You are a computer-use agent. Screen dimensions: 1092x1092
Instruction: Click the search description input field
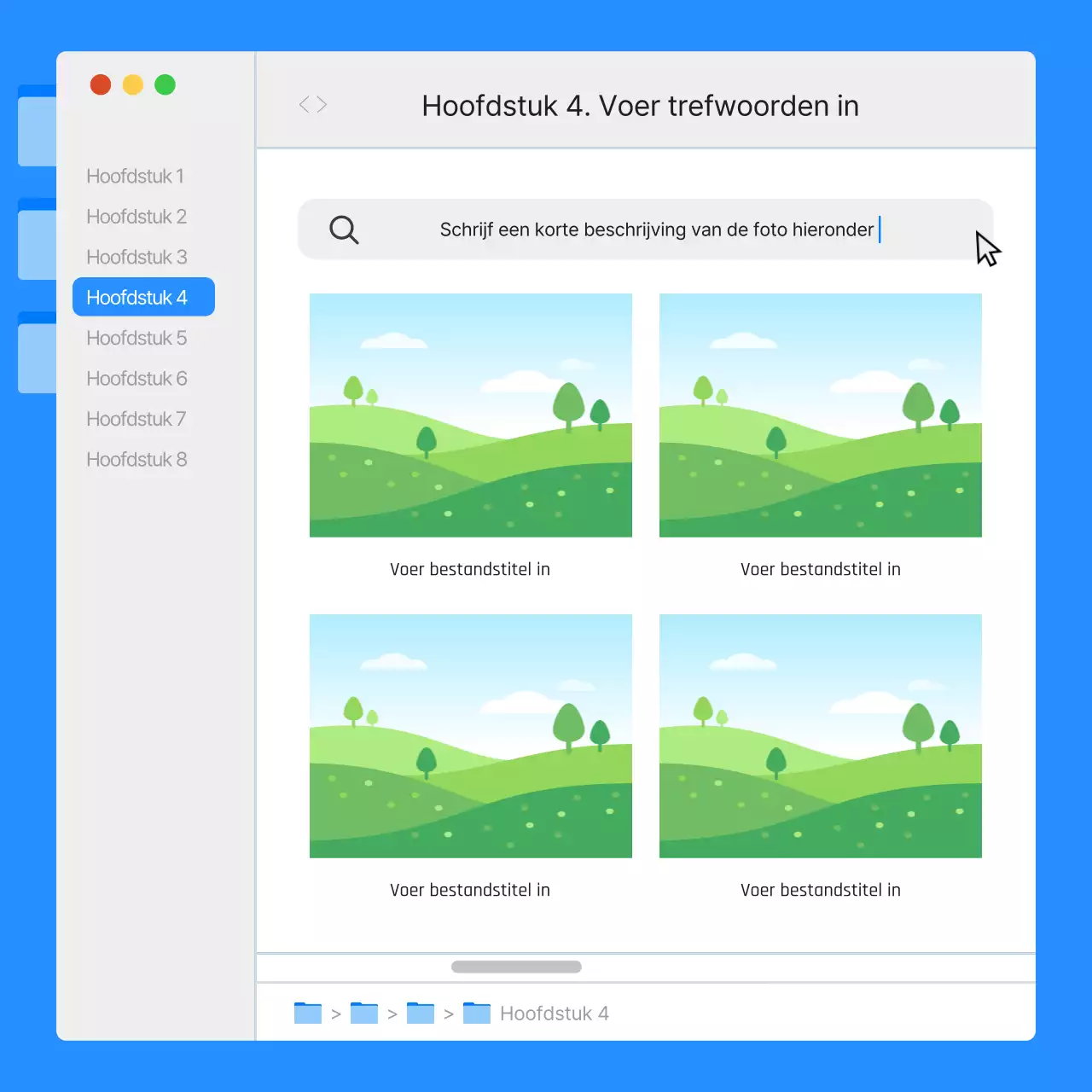coord(657,229)
